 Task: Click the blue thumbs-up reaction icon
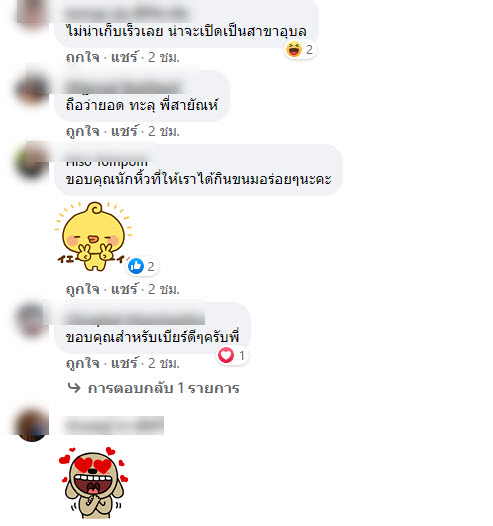click(x=136, y=266)
